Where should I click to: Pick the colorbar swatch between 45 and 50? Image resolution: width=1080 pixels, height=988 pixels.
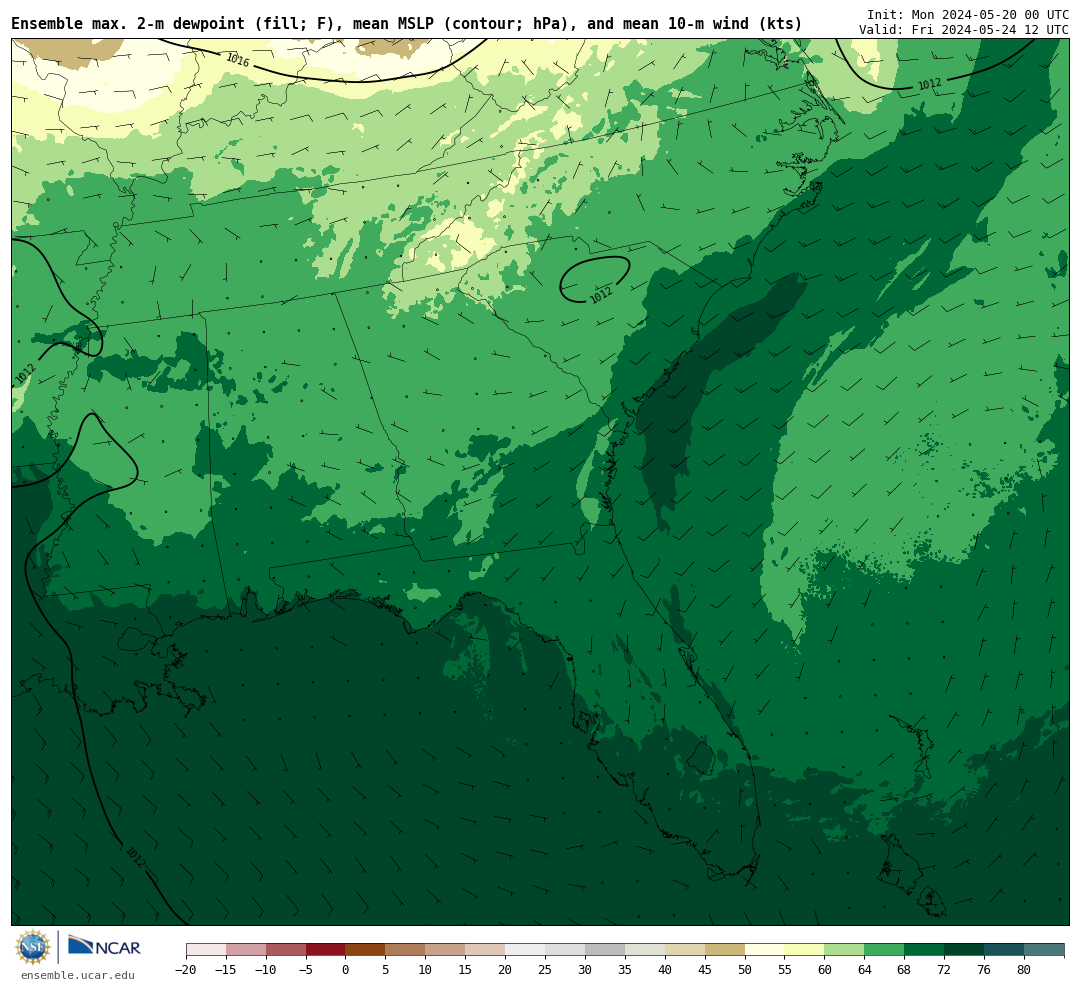click(x=725, y=950)
